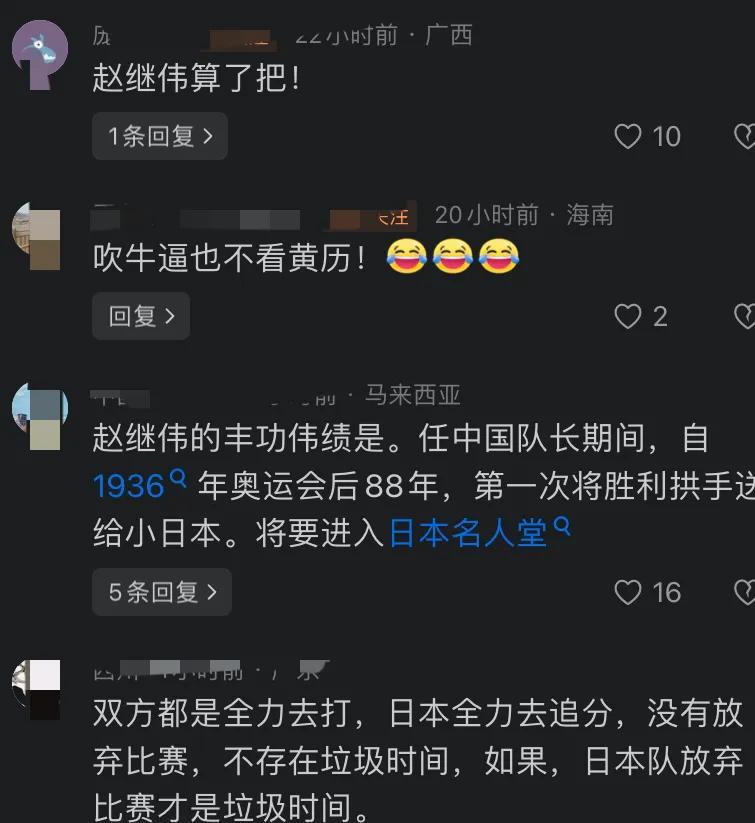
Task: Open the 日本名人堂 search link
Action: (x=468, y=533)
